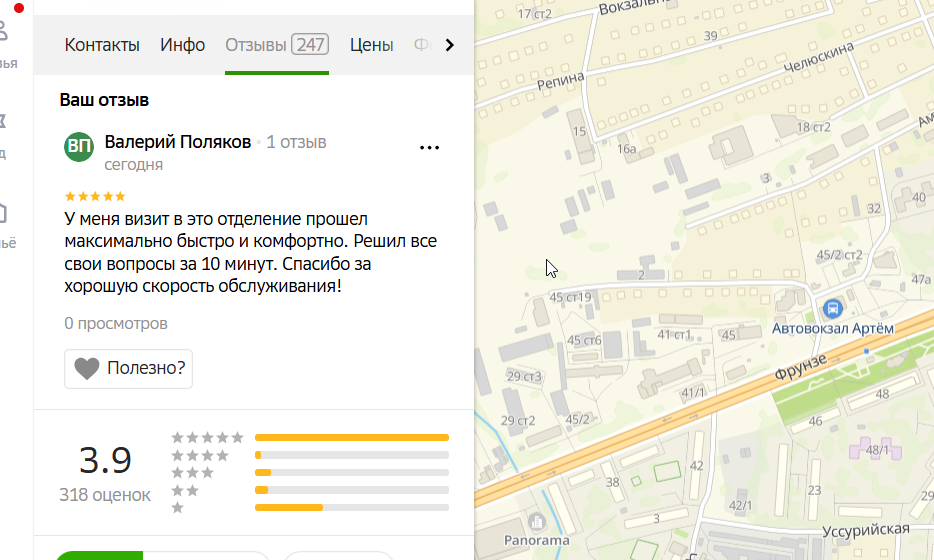
Task: Click the five-star rating of the review
Action: [x=95, y=196]
